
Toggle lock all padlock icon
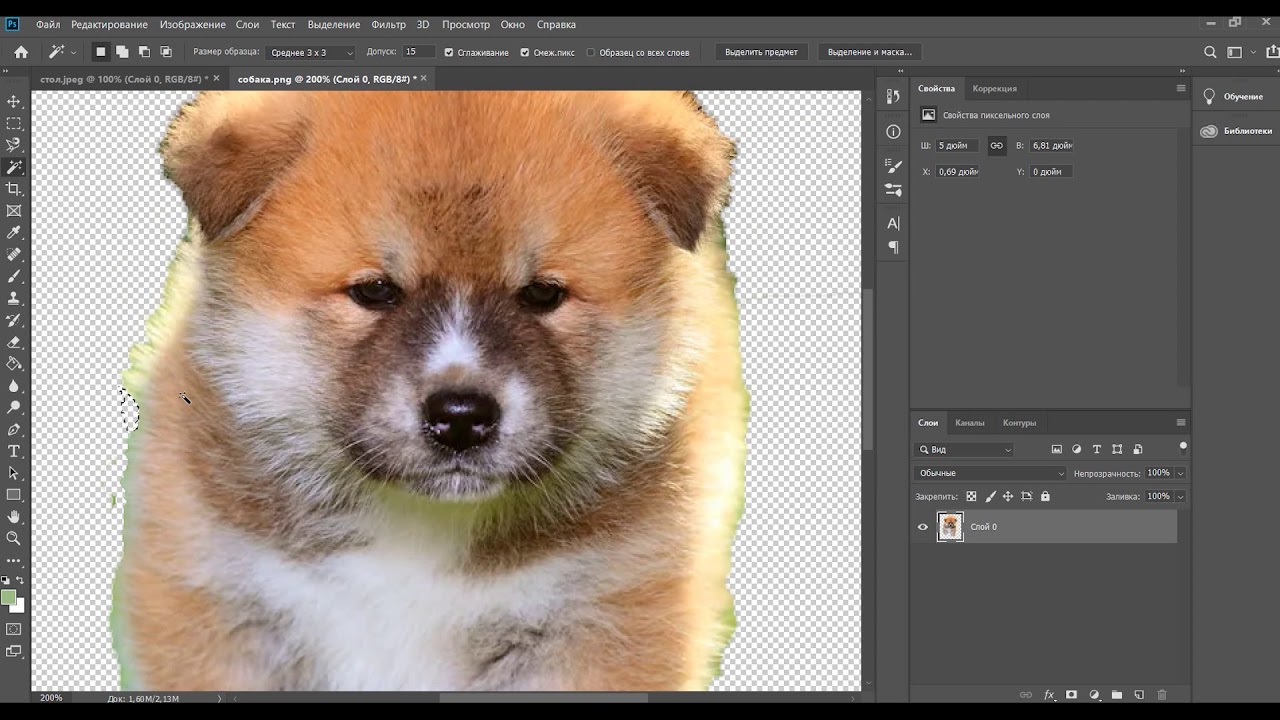1045,496
